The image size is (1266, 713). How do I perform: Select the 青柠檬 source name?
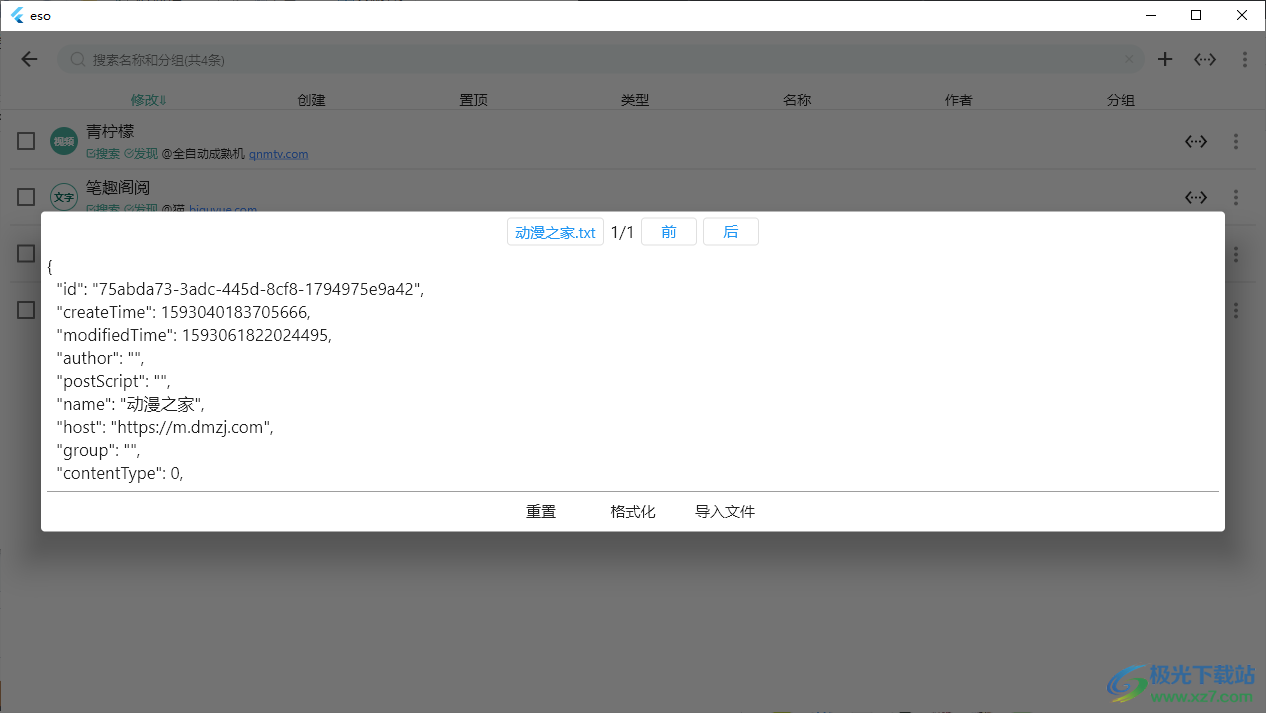tap(110, 131)
